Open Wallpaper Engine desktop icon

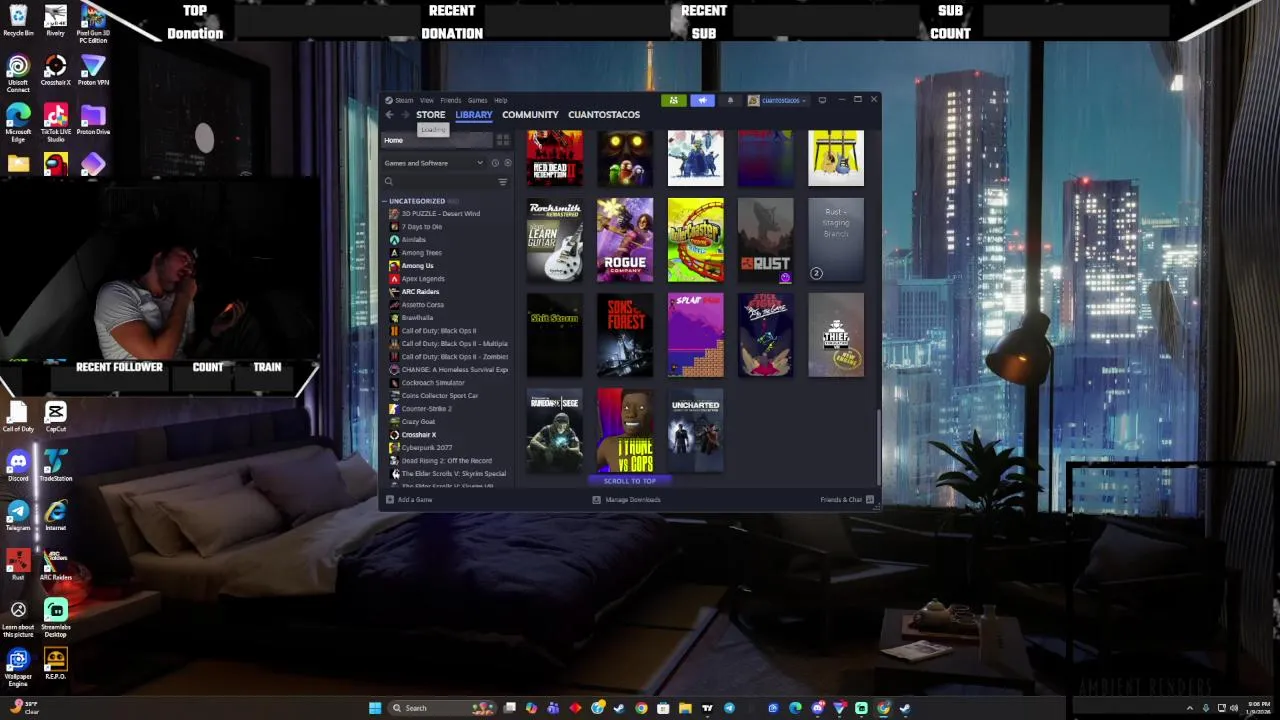[x=18, y=668]
